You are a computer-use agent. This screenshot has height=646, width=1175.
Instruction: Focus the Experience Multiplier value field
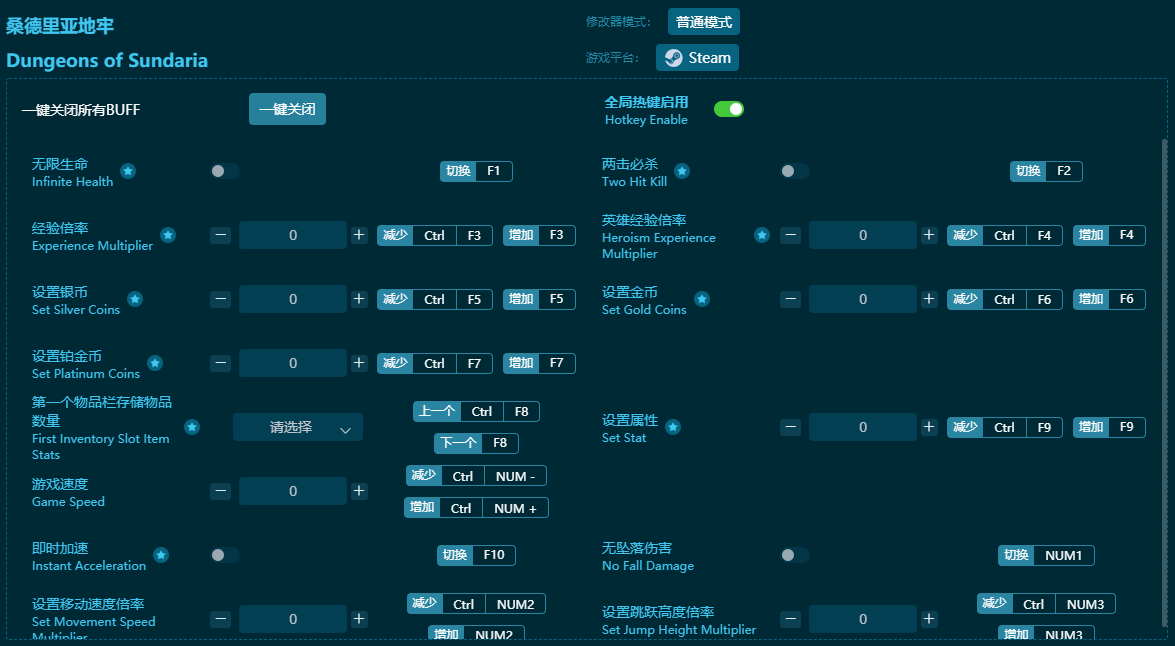pyautogui.click(x=293, y=235)
